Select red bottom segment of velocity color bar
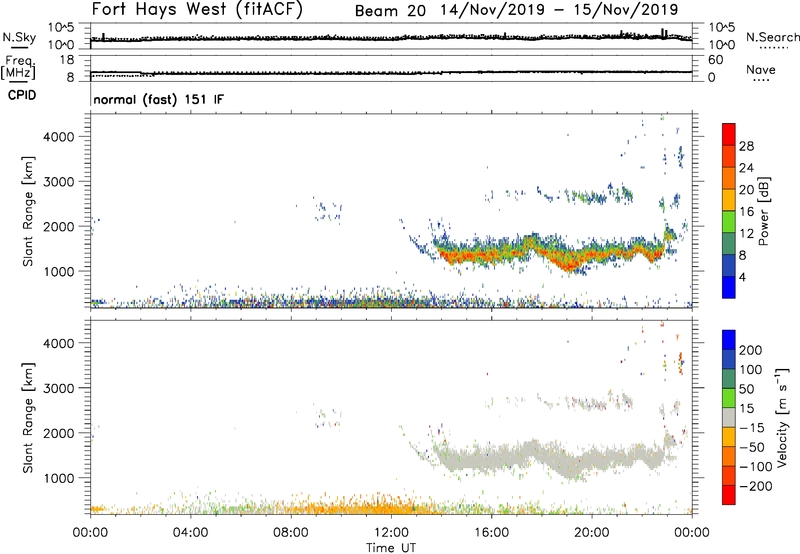This screenshot has height=554, width=800. tap(729, 495)
